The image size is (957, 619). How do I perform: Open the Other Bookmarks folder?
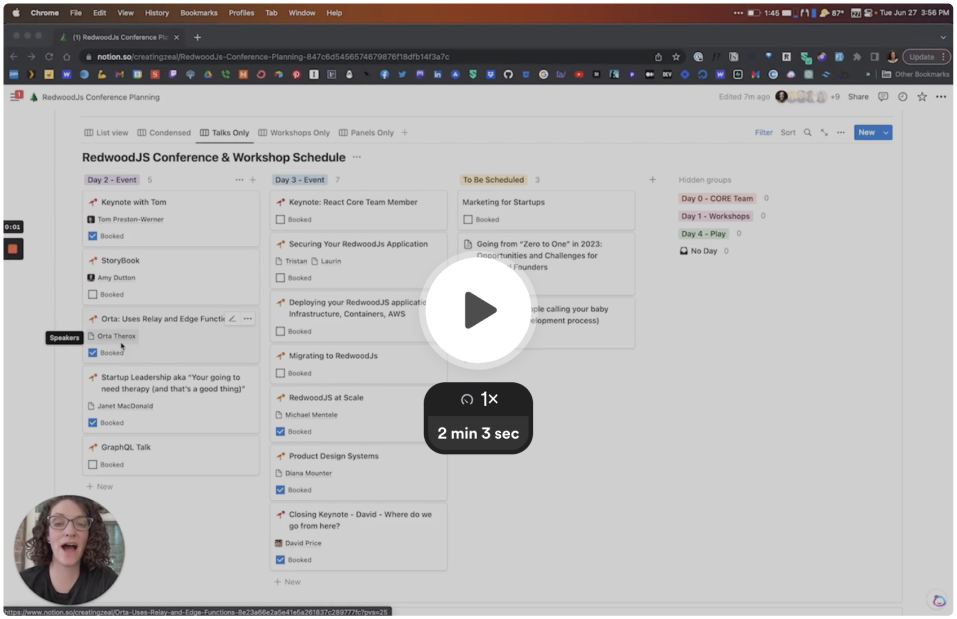pyautogui.click(x=915, y=74)
